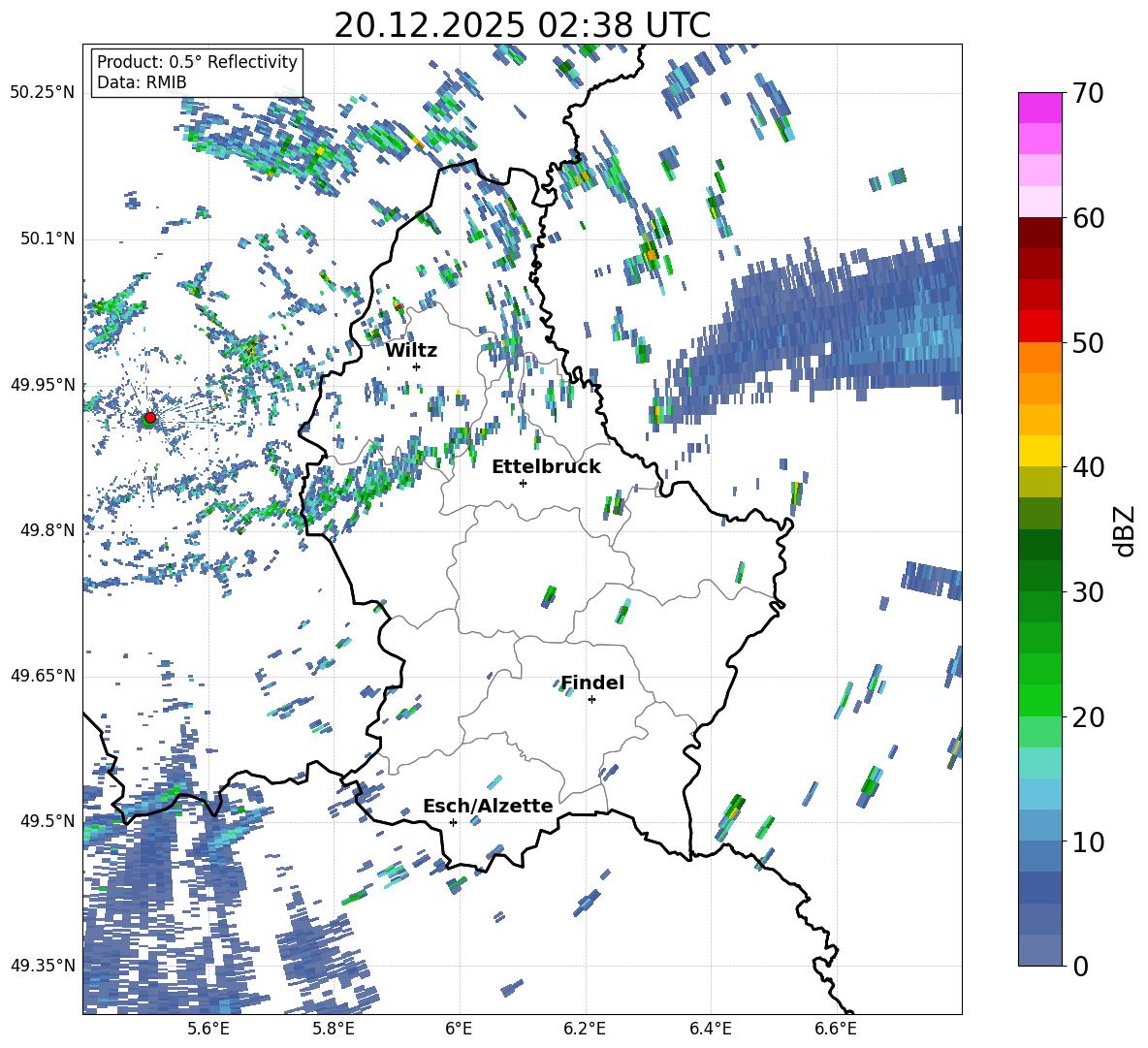Screen dimensions: 1148x1048
Task: Click the 5.6°E longitude label
Action: [x=208, y=1029]
